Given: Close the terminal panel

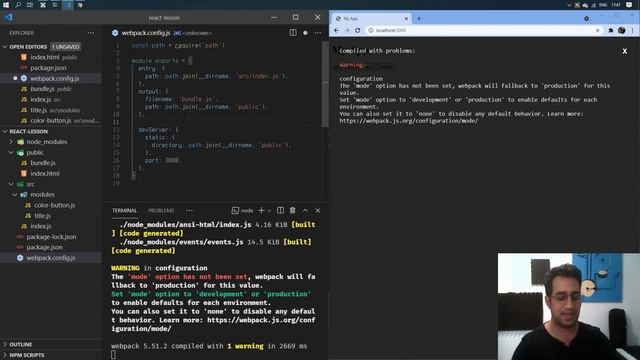Looking at the screenshot, I should tap(318, 211).
